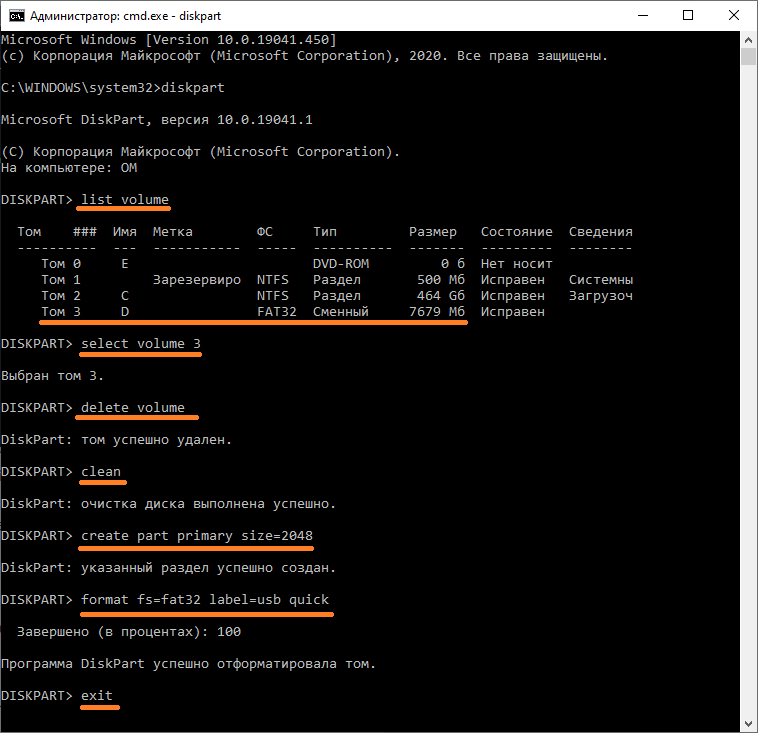
Task: Click 'Сведения' column header
Action: (x=601, y=232)
